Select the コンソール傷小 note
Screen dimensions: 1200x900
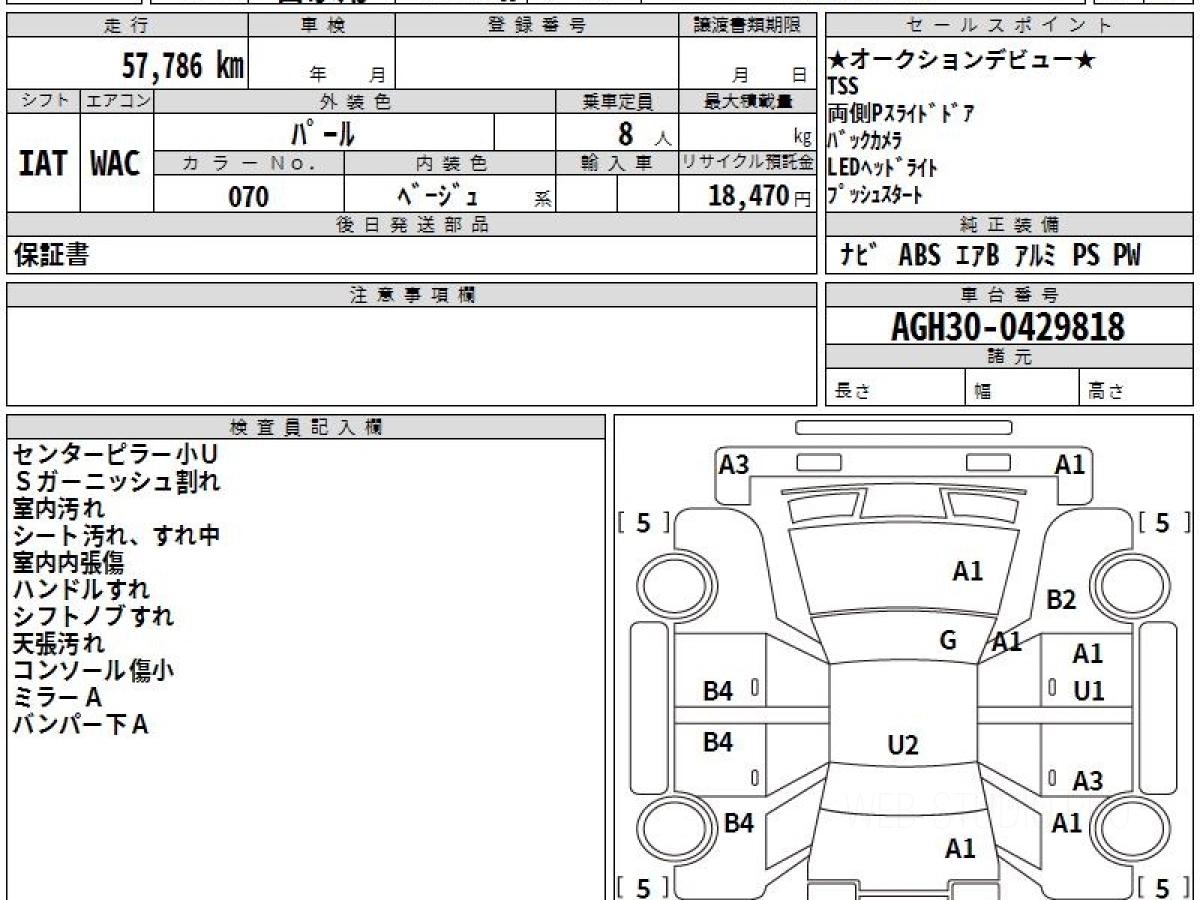coord(93,670)
